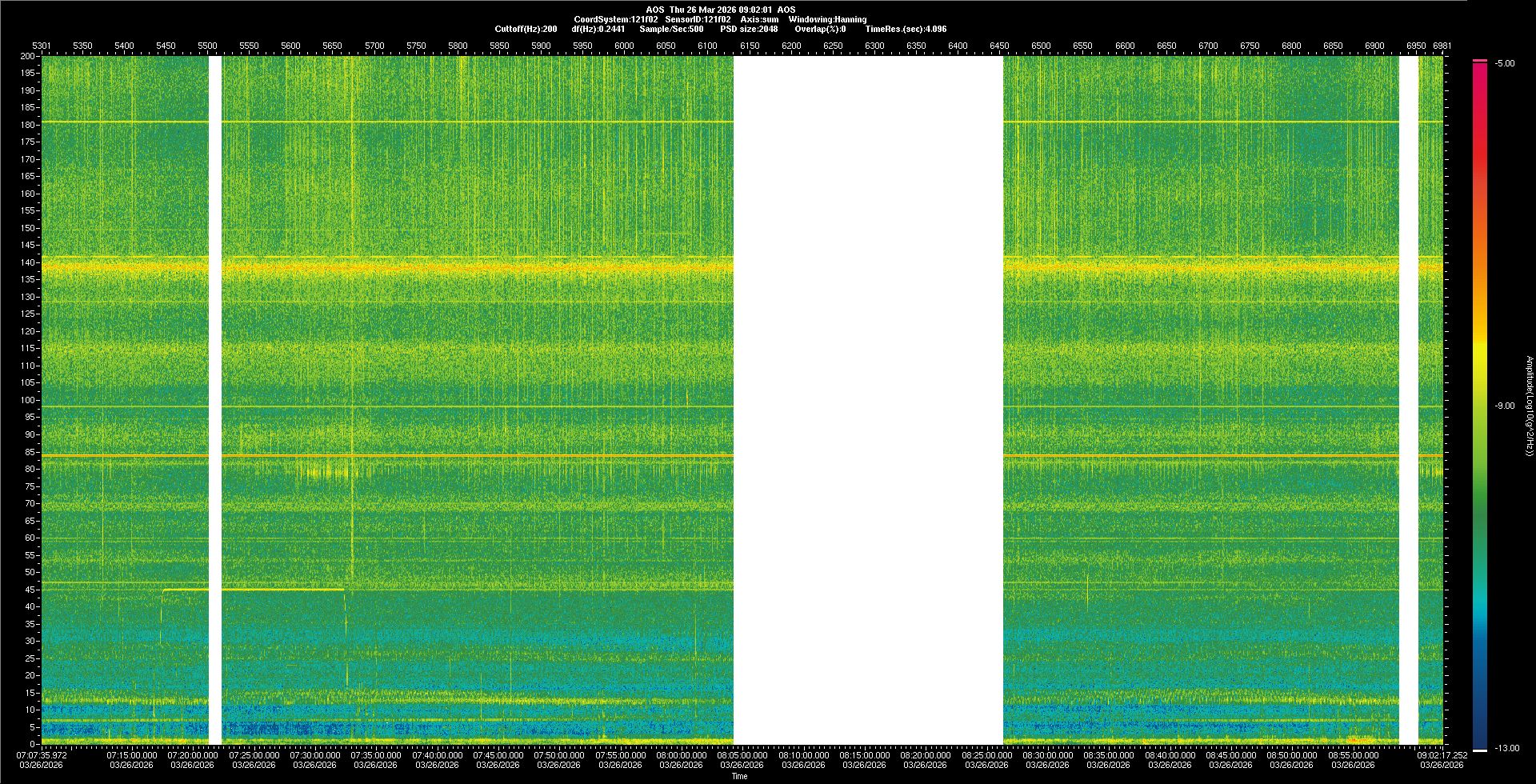Click the TimeRes.(sec):4.096 header text

pyautogui.click(x=906, y=29)
